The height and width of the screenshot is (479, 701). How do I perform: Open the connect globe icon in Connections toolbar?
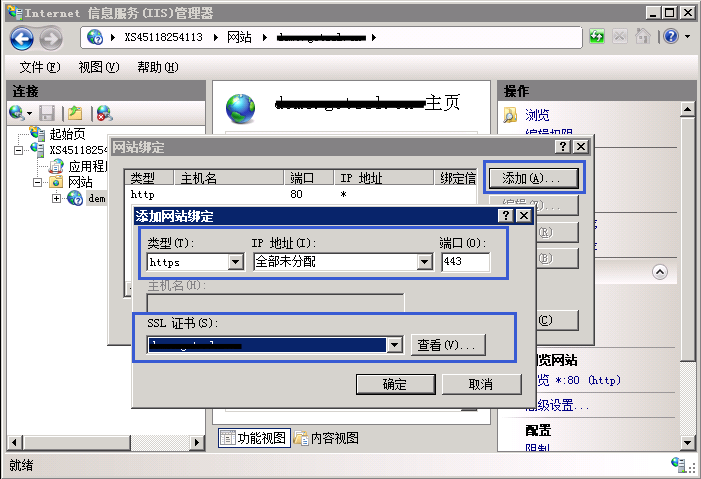(17, 113)
